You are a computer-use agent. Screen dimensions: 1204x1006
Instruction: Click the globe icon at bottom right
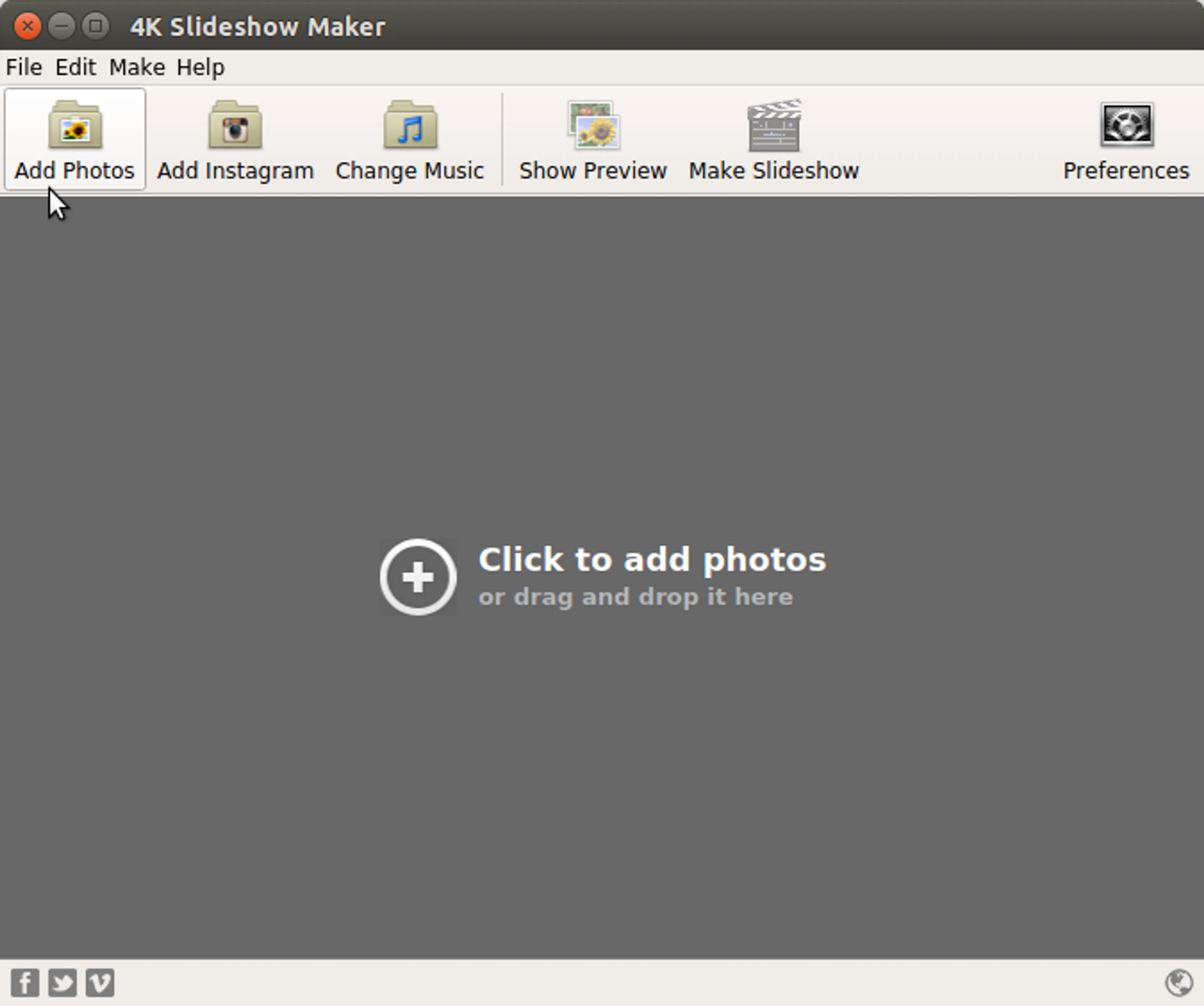1179,982
